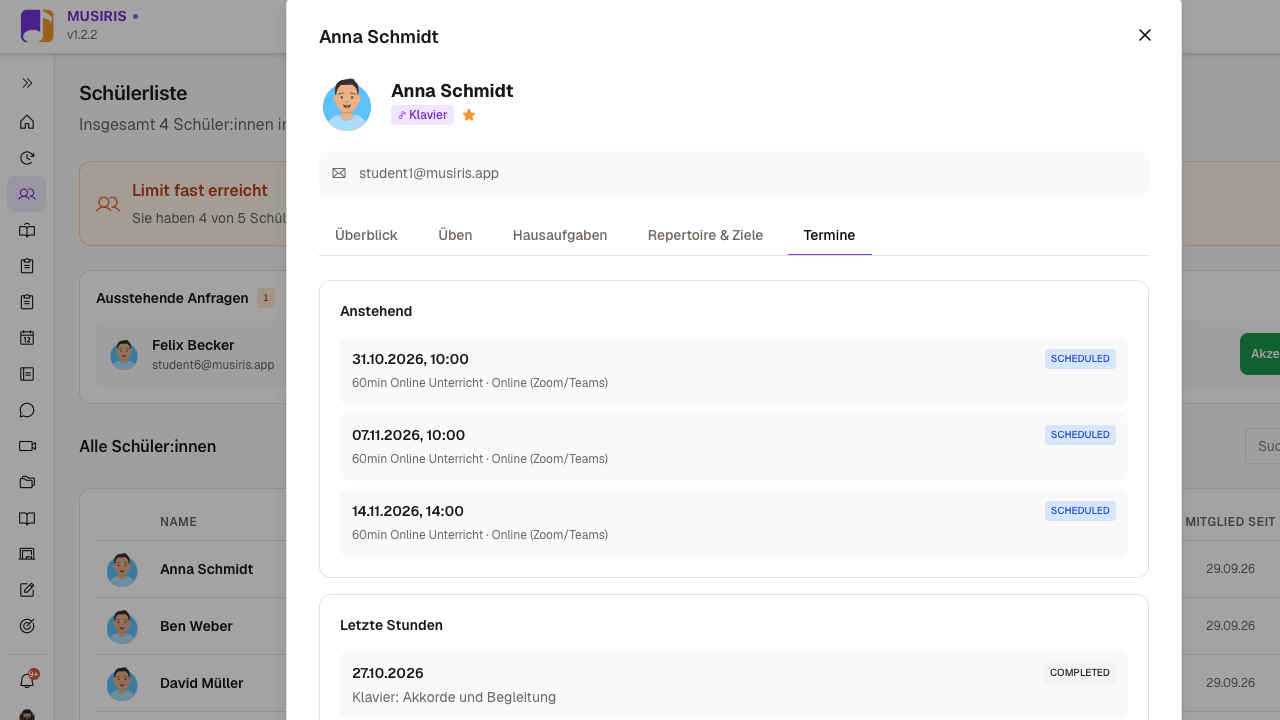Open the Hausaufgaben tab
1280x720 pixels.
pyautogui.click(x=560, y=235)
